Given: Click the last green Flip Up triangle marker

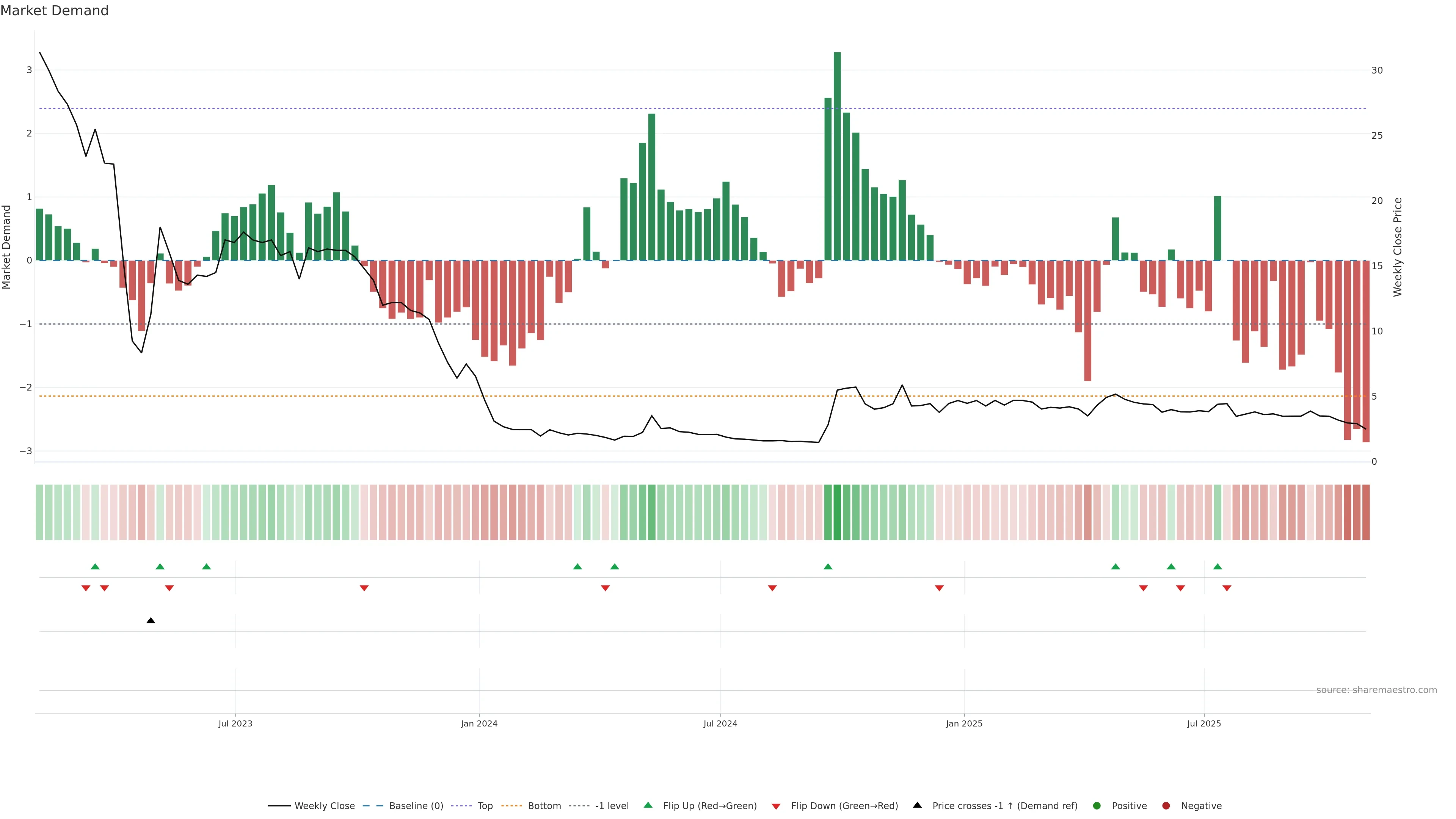Looking at the screenshot, I should pyautogui.click(x=1218, y=566).
